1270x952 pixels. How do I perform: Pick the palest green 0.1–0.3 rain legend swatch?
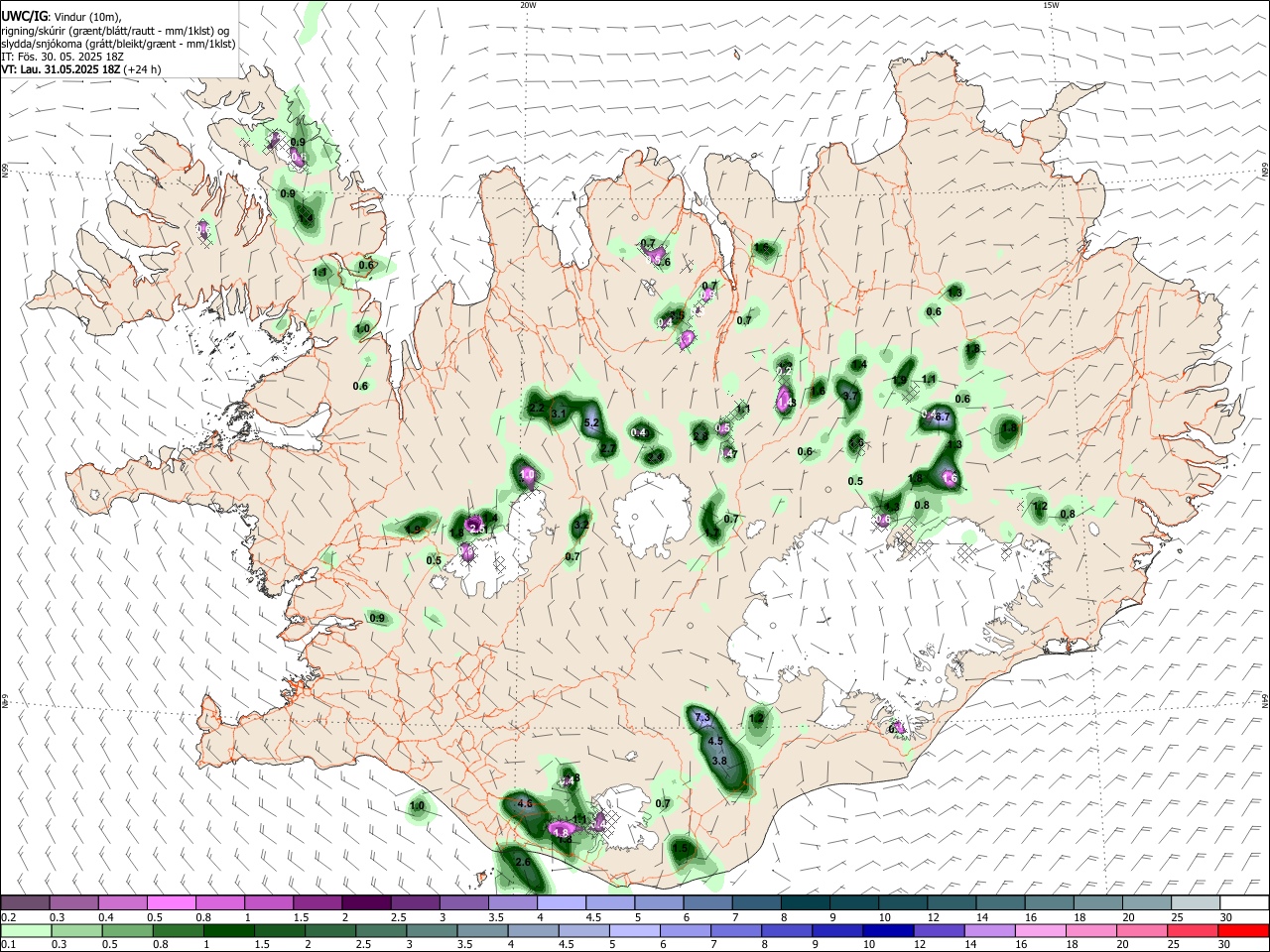click(25, 931)
